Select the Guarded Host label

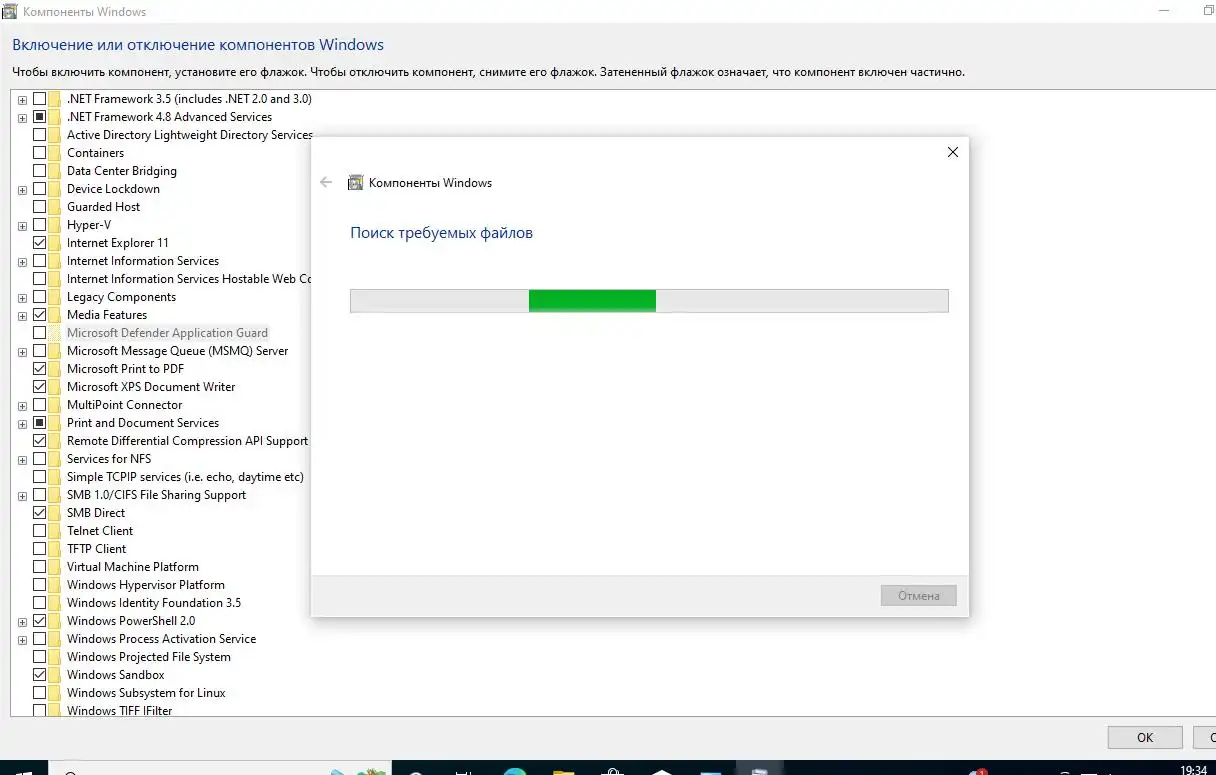pyautogui.click(x=103, y=207)
